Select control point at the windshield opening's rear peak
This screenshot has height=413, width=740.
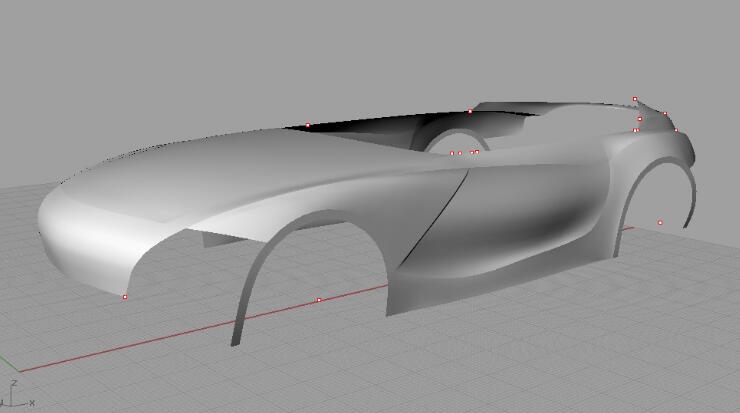pos(470,112)
